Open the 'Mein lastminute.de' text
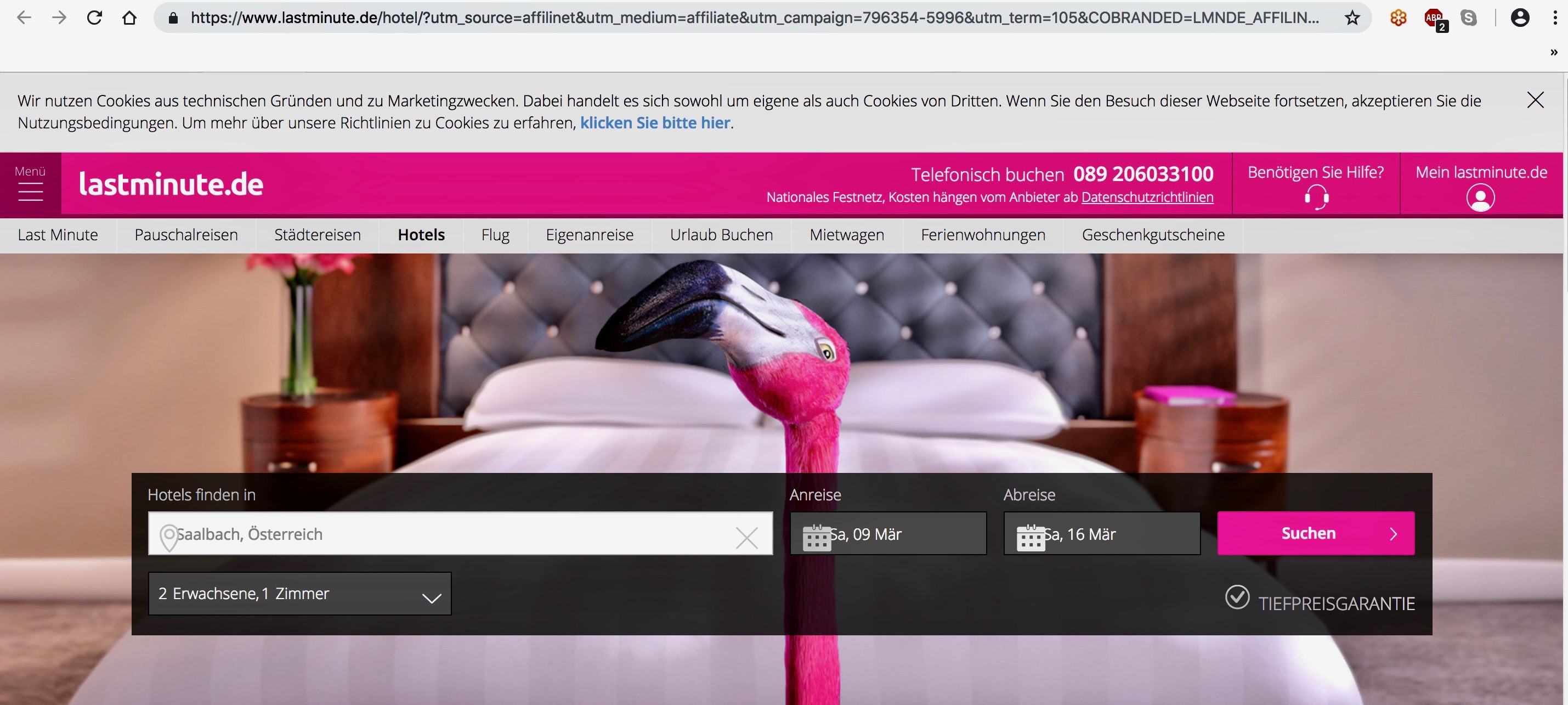Screen dimensions: 1568x705 point(1481,172)
